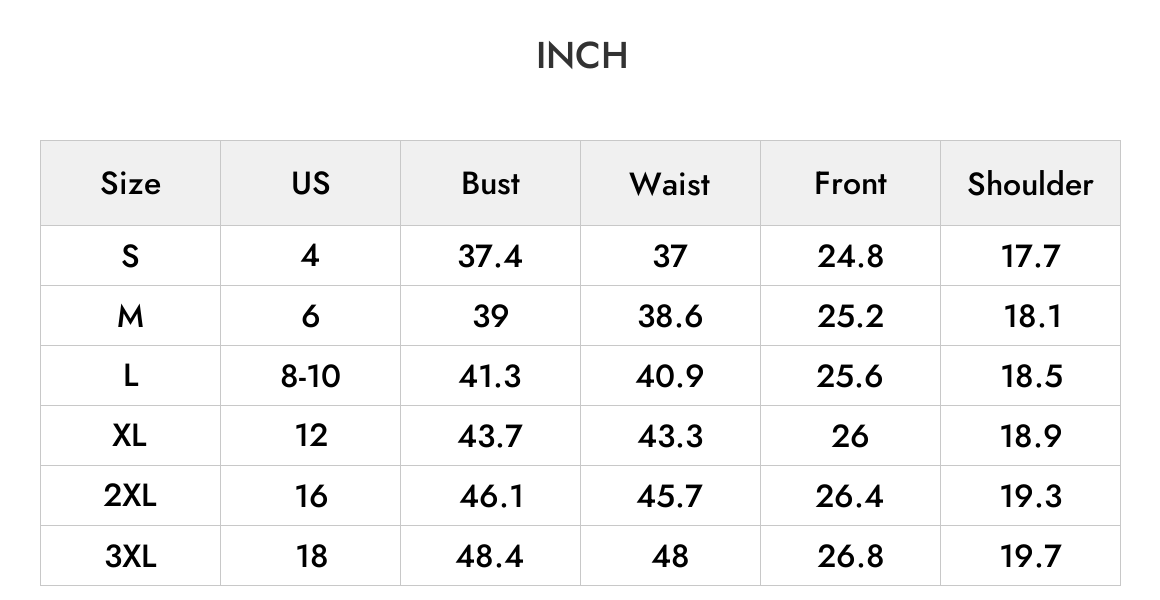Viewport: 1160px width, 600px height.
Task: Select the shoulder value 18.9
Action: pyautogui.click(x=1031, y=436)
